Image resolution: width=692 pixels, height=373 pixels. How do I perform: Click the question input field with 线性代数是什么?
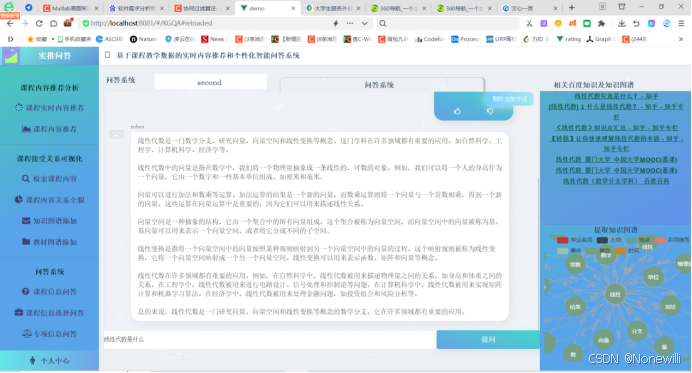[x=270, y=339]
